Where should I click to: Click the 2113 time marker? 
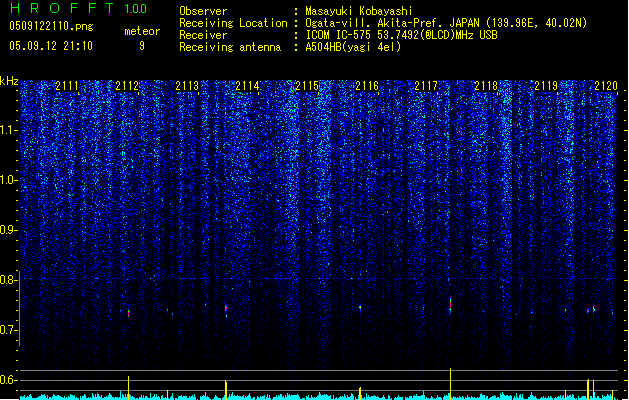187,86
